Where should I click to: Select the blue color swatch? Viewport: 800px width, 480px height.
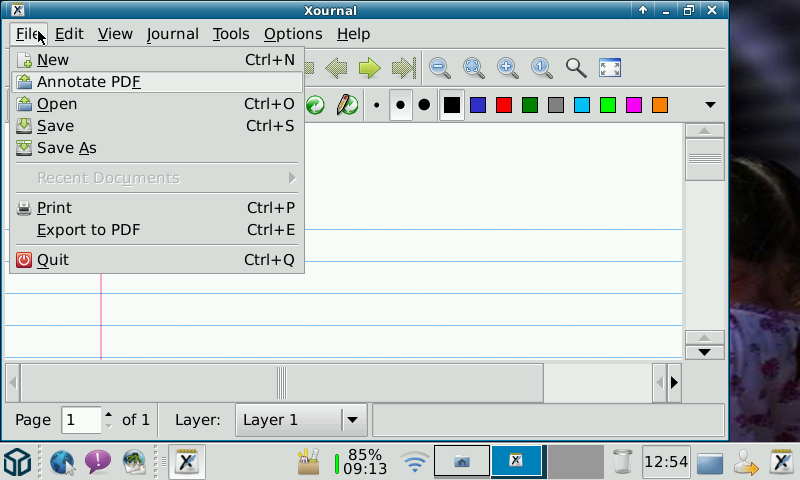click(x=478, y=105)
